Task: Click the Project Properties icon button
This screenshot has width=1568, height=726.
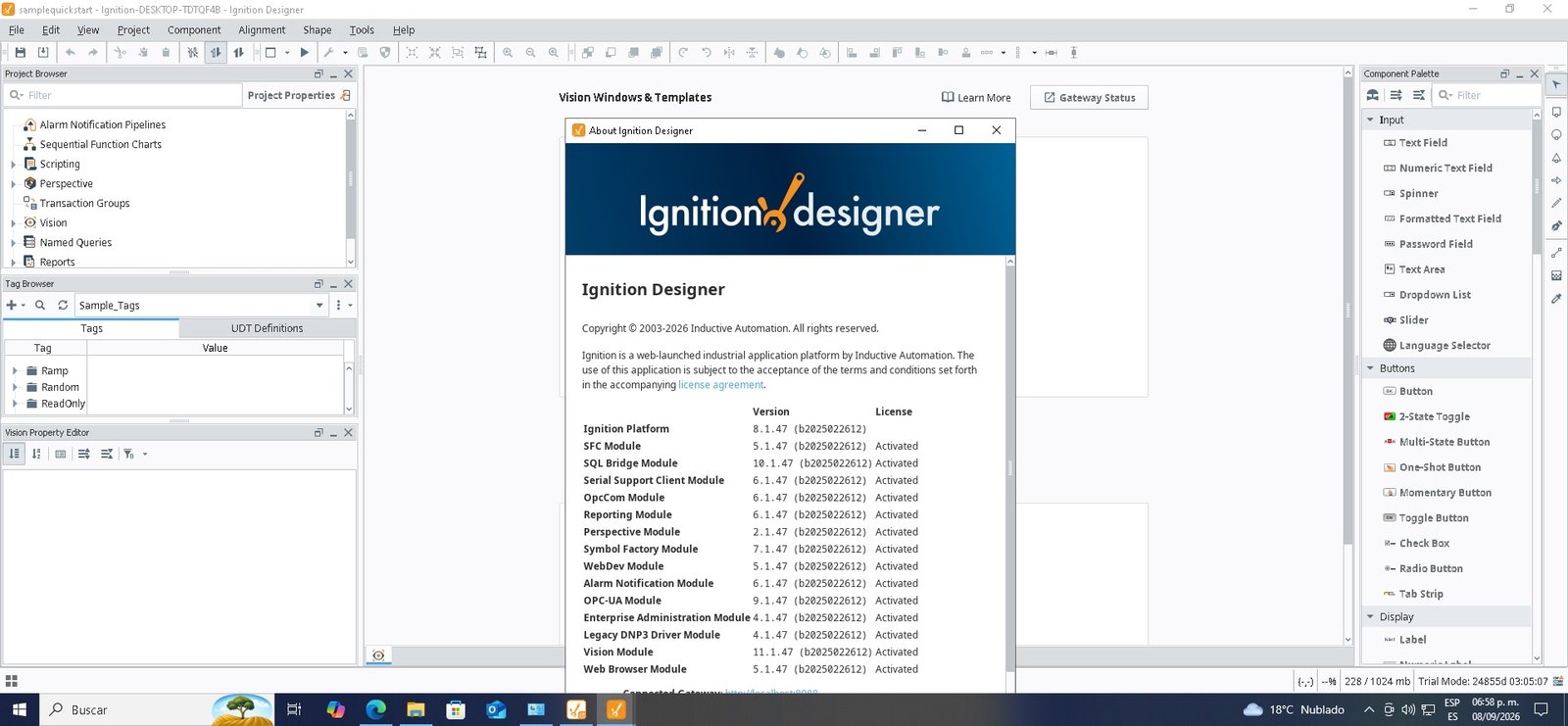Action: pos(346,95)
